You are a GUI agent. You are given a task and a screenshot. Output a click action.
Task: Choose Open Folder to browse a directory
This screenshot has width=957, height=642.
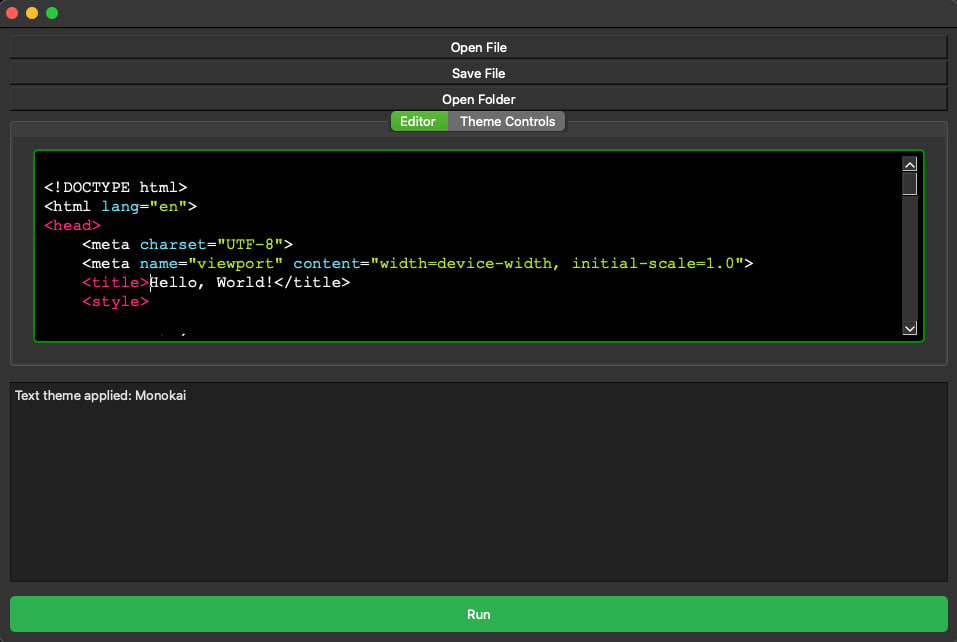coord(478,99)
